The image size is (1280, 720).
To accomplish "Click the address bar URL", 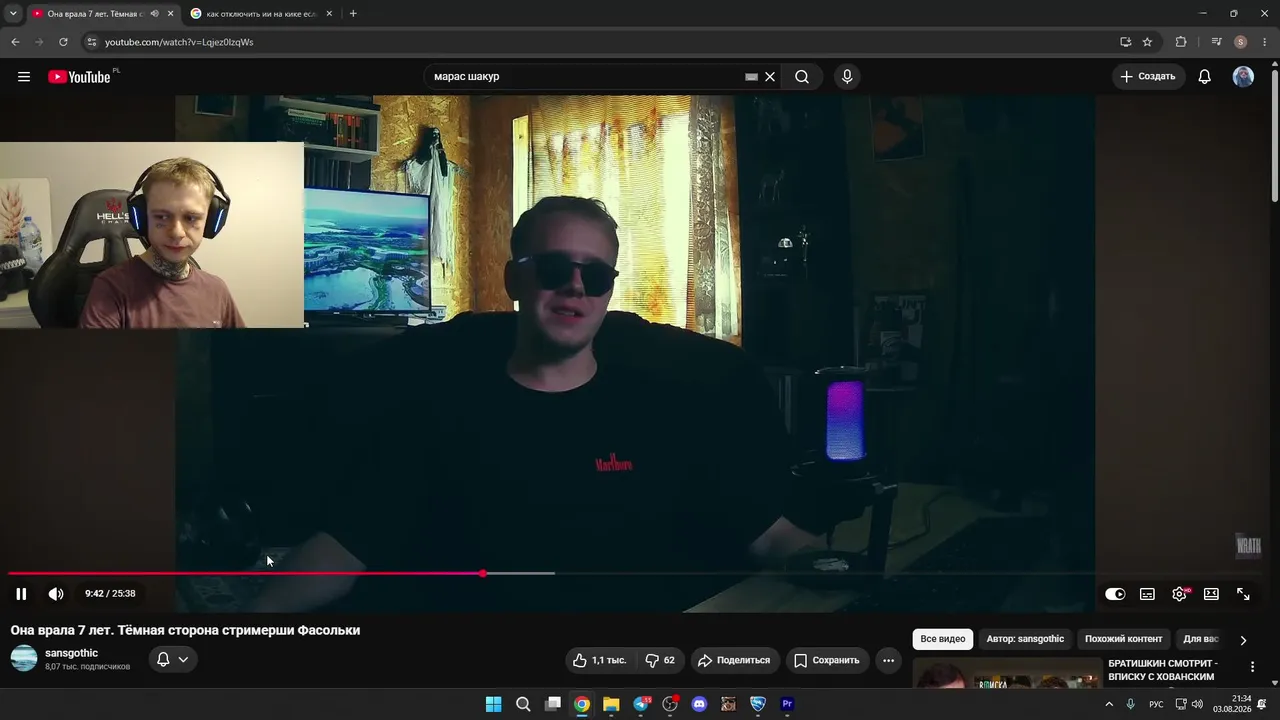I will 179,42.
